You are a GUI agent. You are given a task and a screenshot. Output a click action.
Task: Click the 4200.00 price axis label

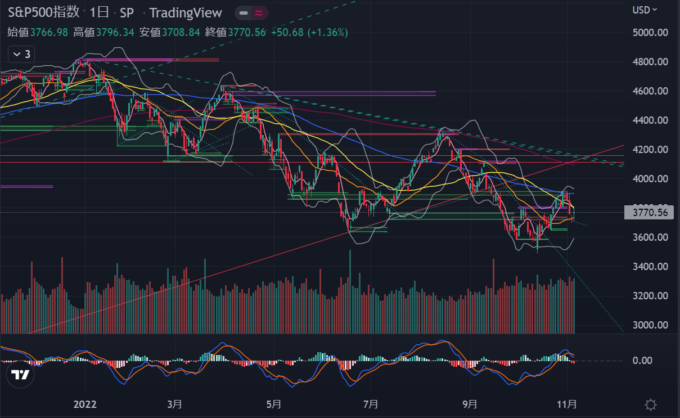(649, 150)
